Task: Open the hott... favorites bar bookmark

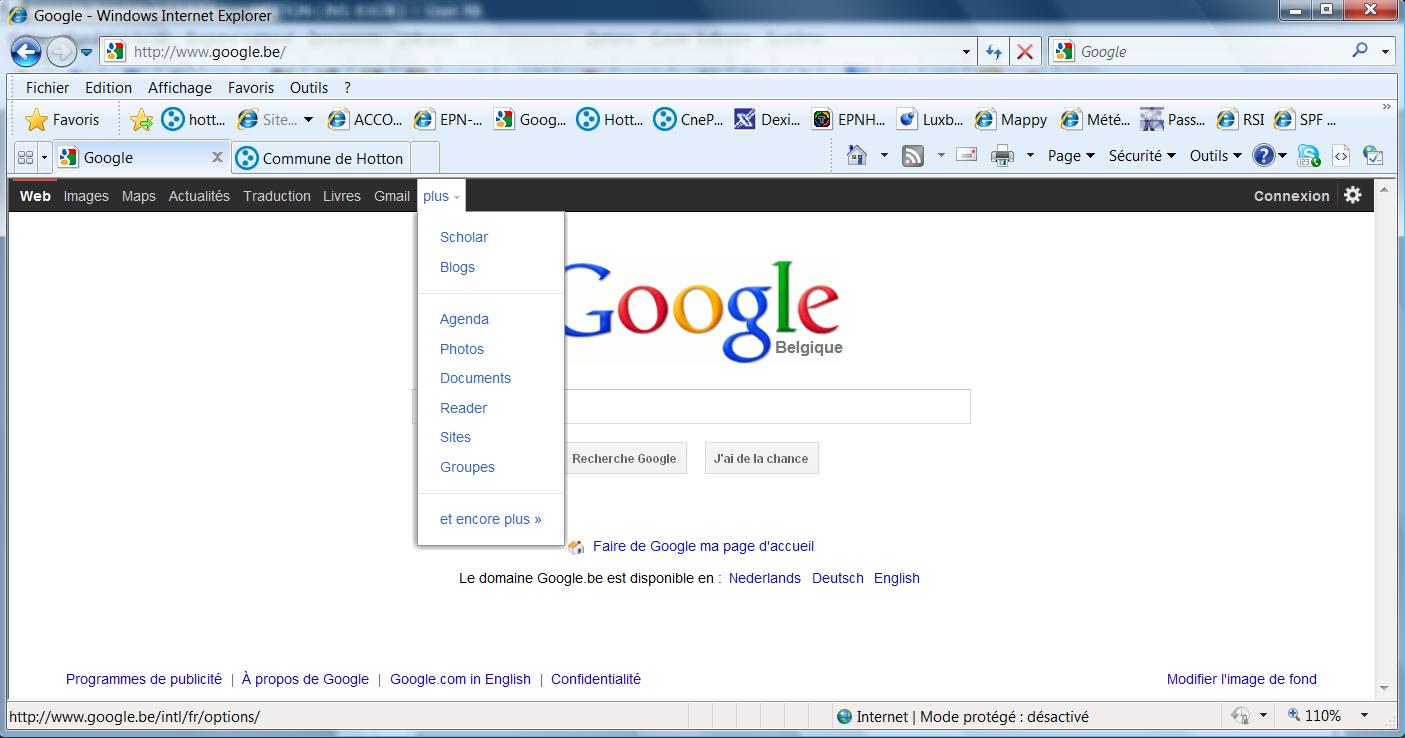Action: [194, 120]
